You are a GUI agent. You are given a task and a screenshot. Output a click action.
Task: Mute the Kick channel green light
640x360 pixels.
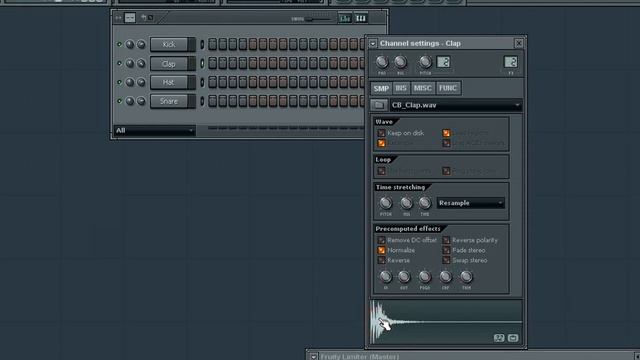(119, 44)
